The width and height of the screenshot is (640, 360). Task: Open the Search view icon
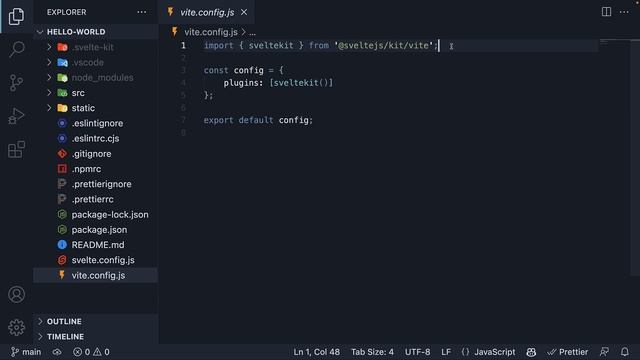16,49
